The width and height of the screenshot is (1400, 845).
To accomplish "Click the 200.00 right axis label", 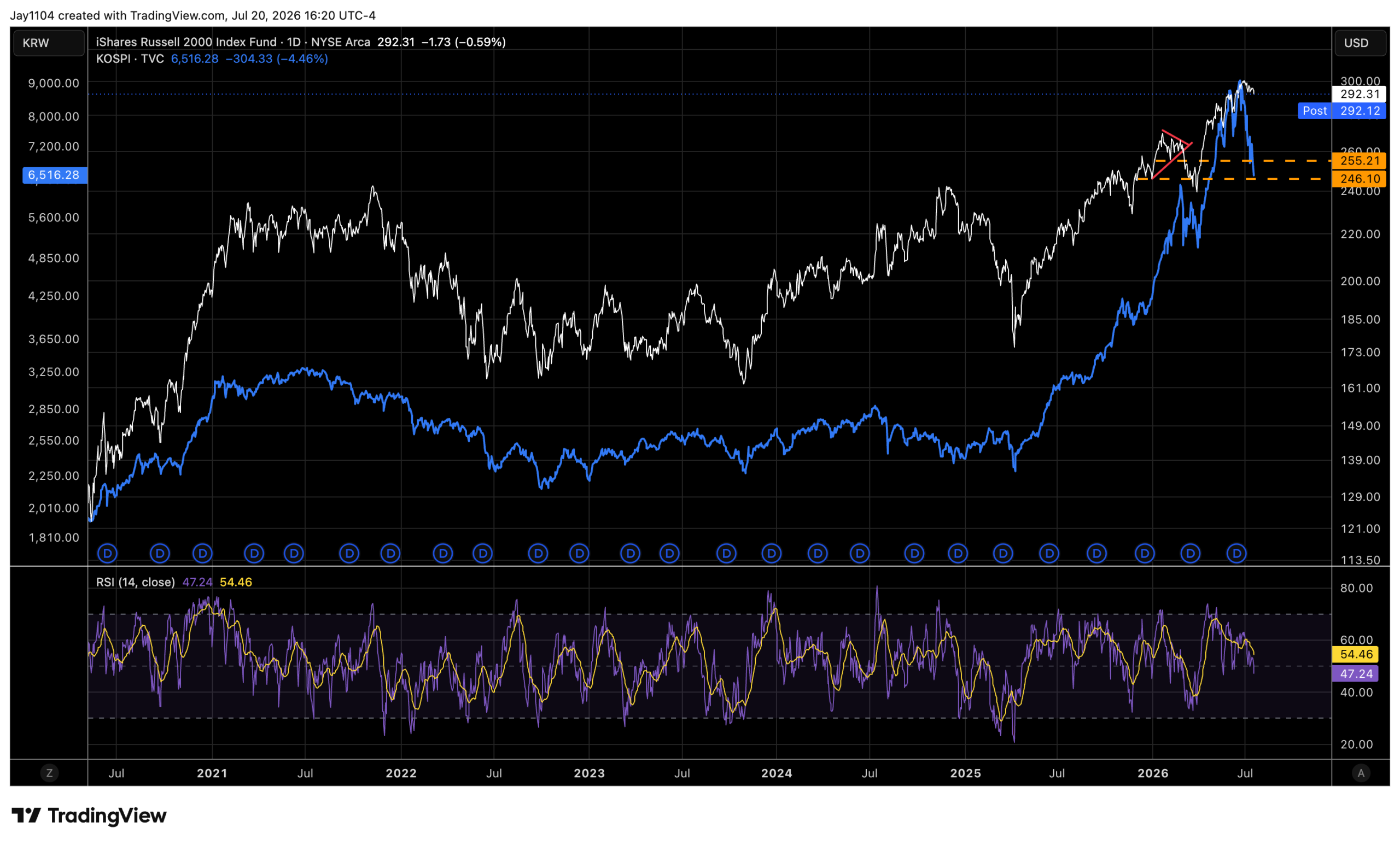I will [1360, 281].
